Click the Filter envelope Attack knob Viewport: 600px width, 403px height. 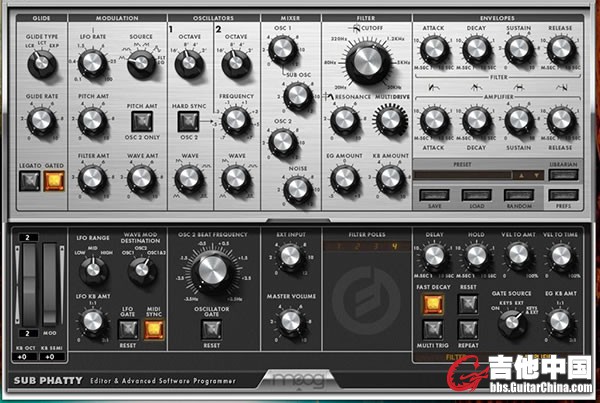tap(434, 49)
